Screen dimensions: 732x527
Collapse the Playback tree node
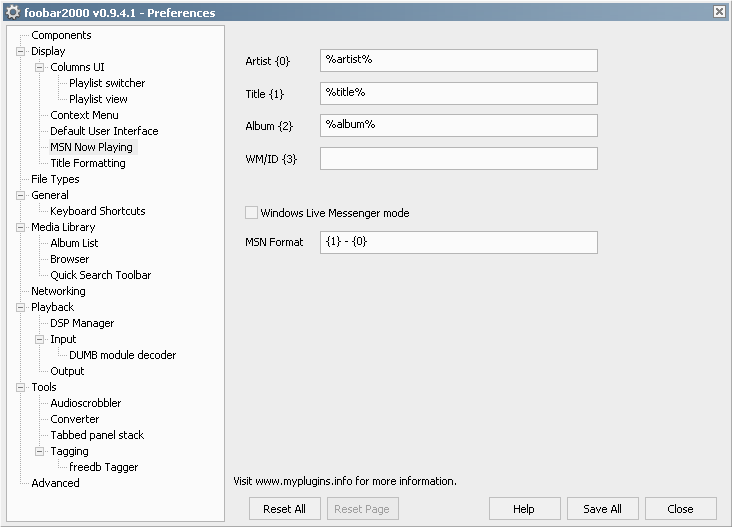coord(21,307)
